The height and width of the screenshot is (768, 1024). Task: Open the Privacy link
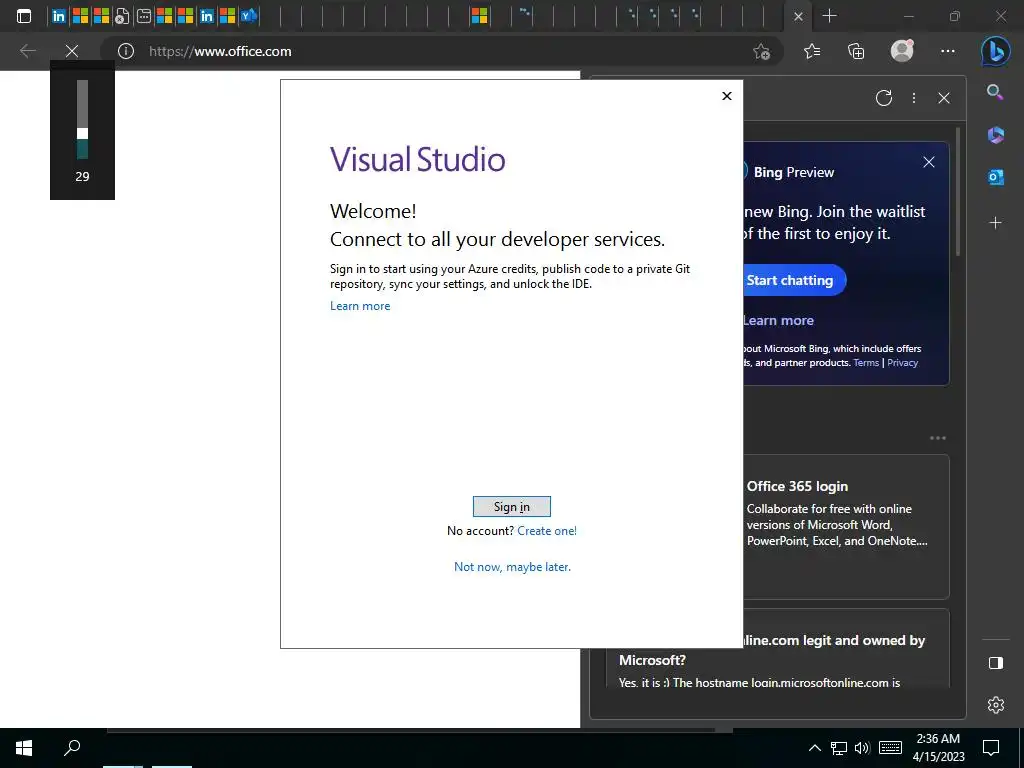click(903, 362)
